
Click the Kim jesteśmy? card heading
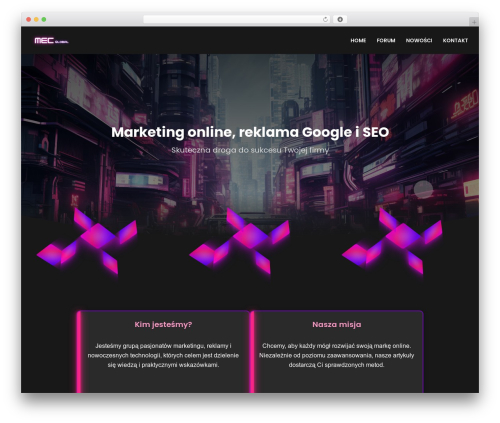[x=163, y=324]
